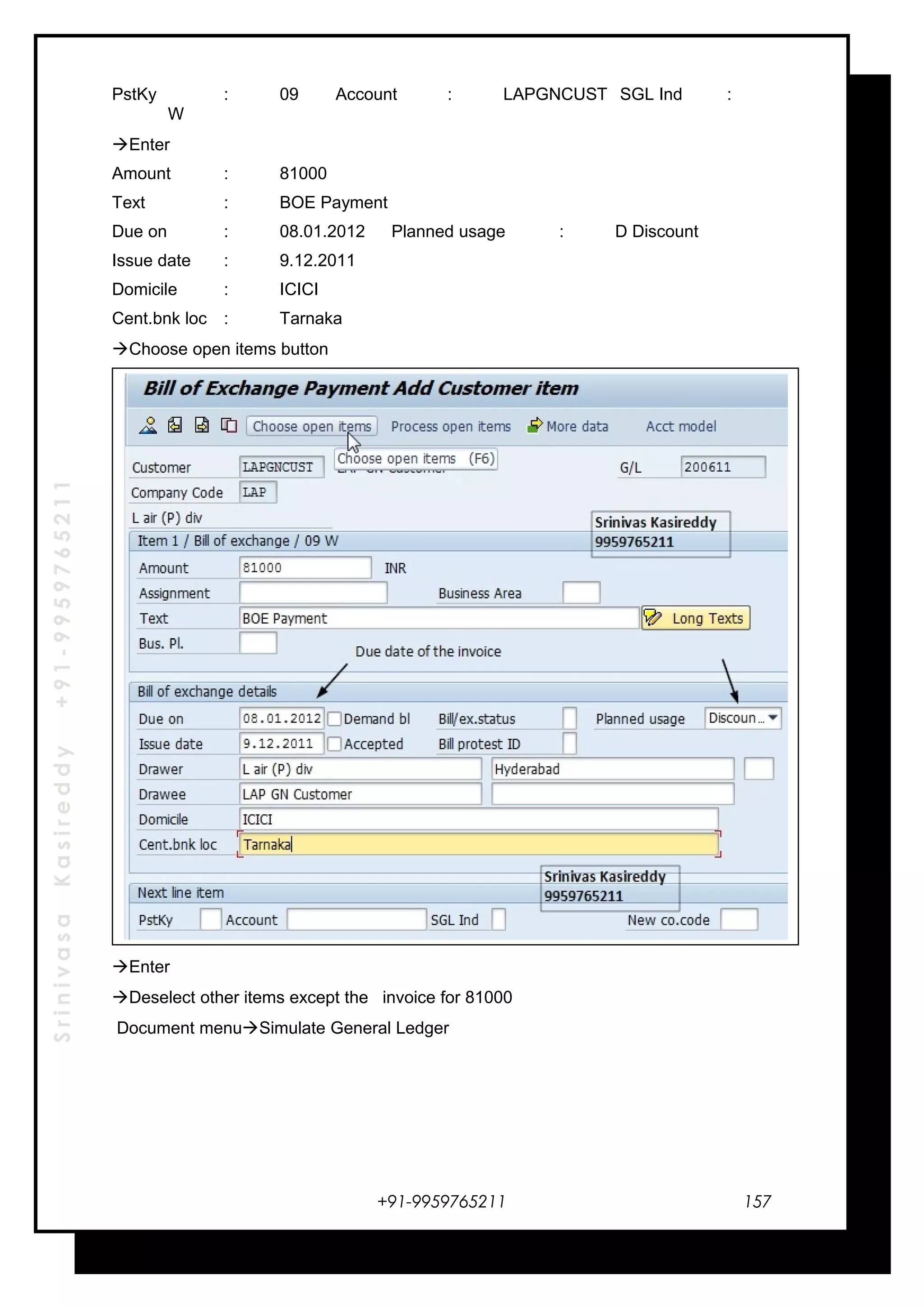
Task: Click the Domicile field containing ICICI
Action: (478, 819)
